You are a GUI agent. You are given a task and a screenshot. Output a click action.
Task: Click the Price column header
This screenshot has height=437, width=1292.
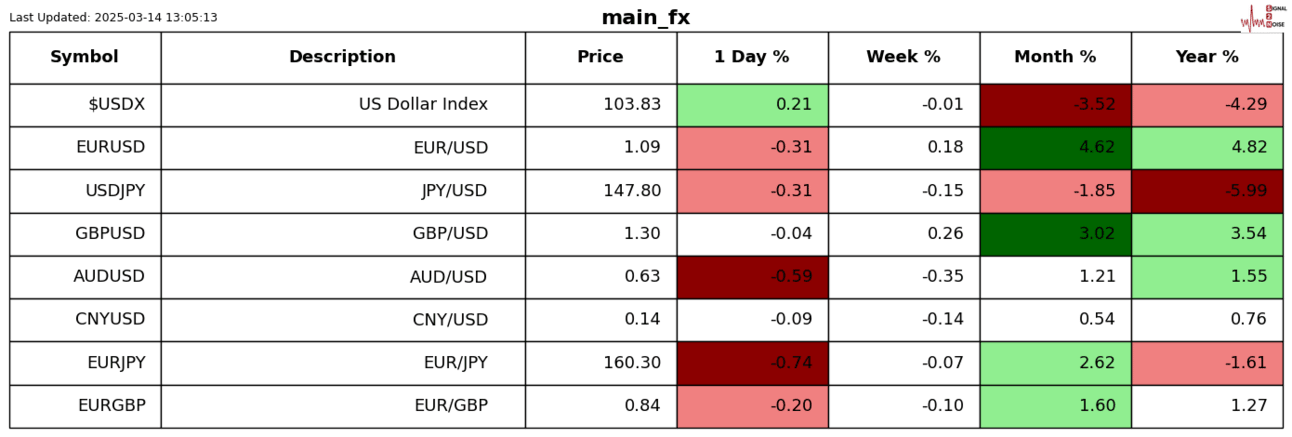click(x=600, y=57)
